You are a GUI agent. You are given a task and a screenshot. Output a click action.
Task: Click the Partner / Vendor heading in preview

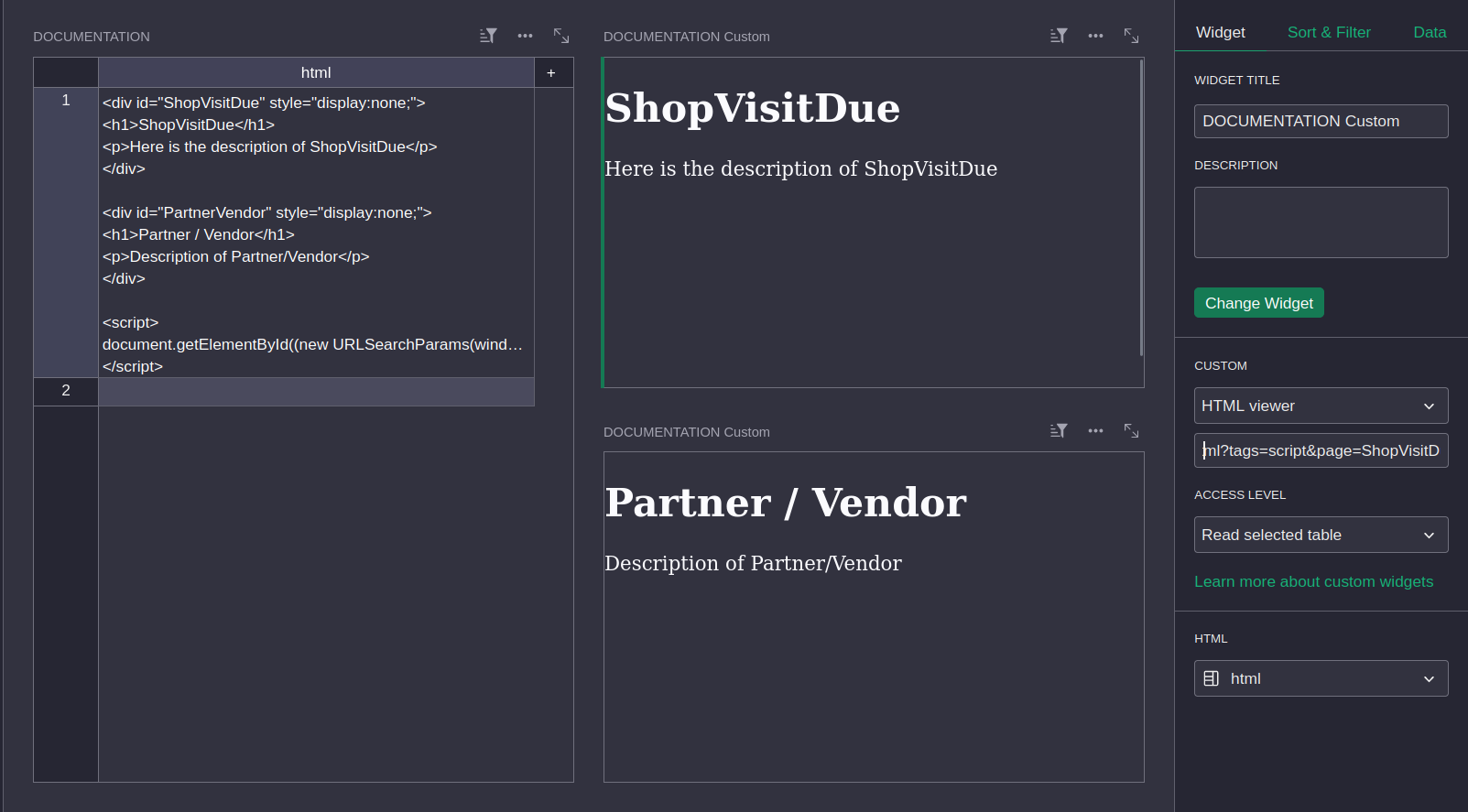point(786,503)
